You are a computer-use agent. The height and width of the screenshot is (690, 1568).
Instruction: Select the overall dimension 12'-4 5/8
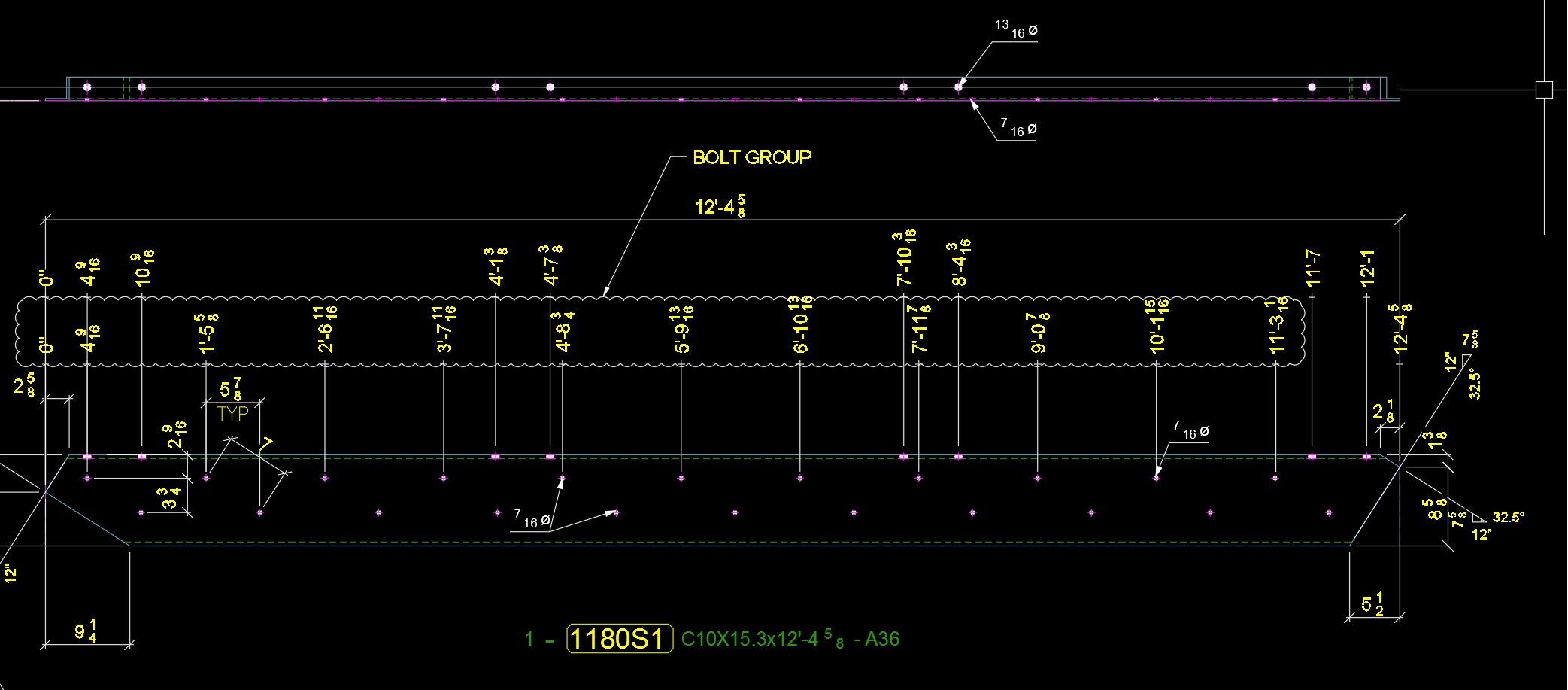pyautogui.click(x=723, y=204)
